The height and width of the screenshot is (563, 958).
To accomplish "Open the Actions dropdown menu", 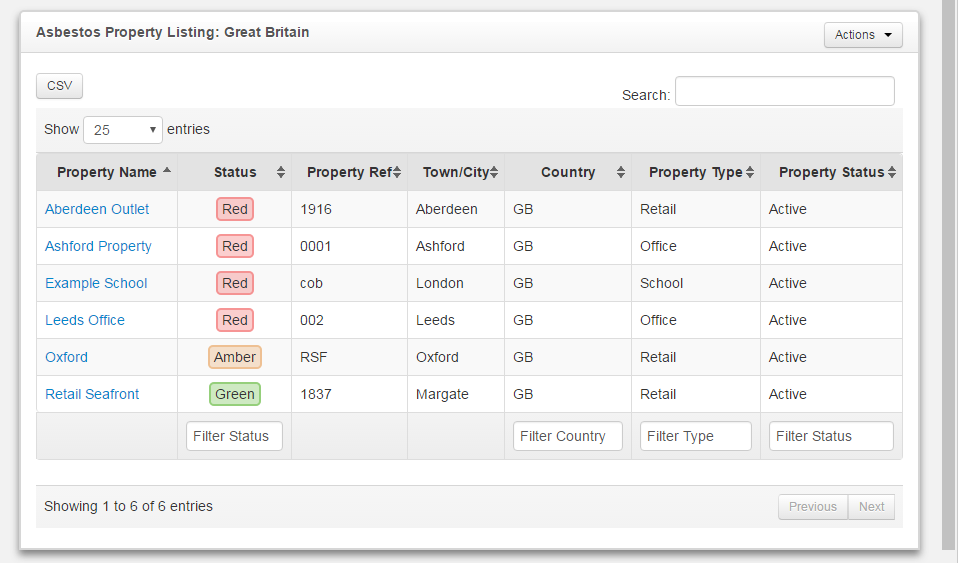I will point(862,35).
